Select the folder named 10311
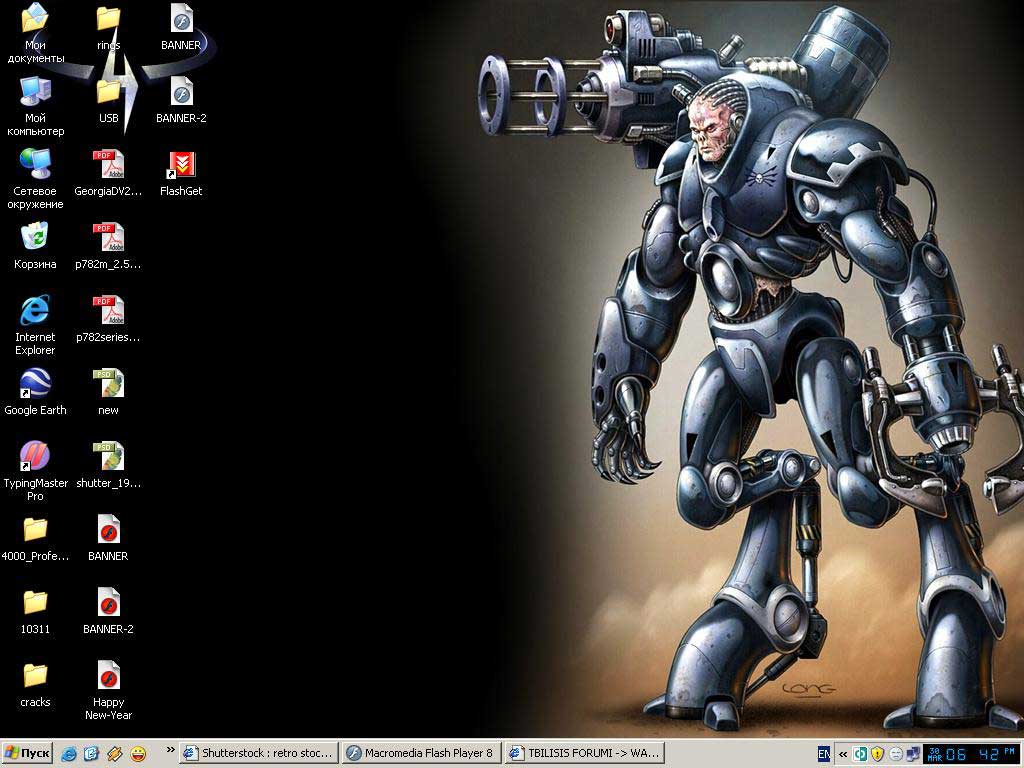Screen dimensions: 1024x768 click(35, 612)
